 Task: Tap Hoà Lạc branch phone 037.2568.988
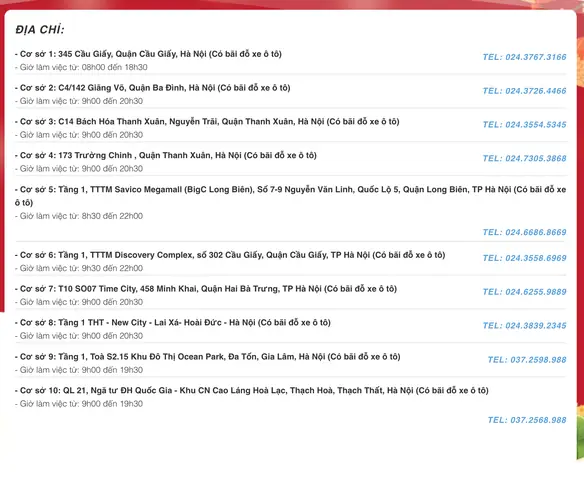pos(527,420)
